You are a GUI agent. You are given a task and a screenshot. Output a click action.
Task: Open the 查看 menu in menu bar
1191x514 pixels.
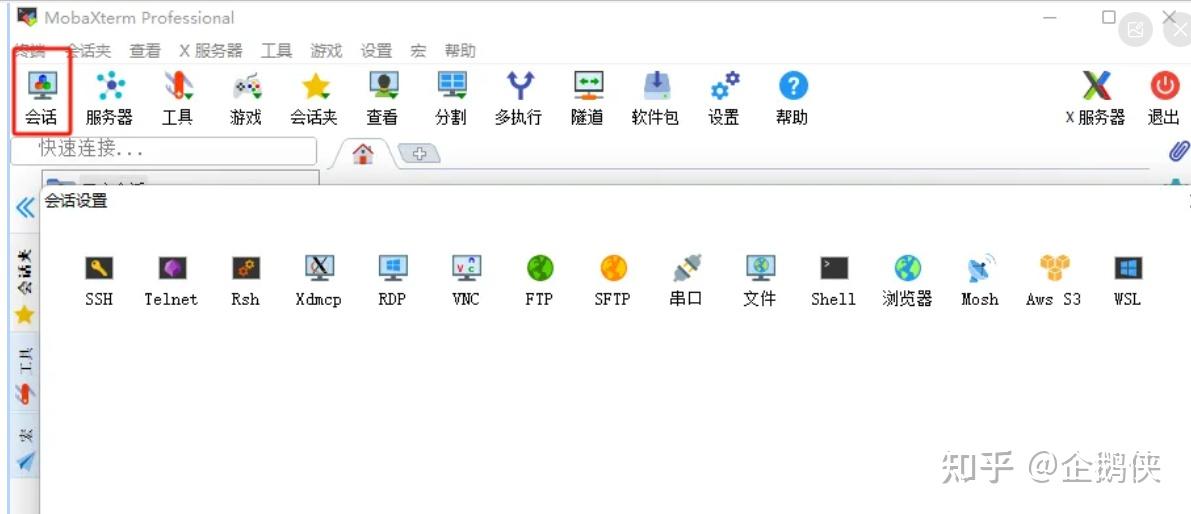(145, 51)
